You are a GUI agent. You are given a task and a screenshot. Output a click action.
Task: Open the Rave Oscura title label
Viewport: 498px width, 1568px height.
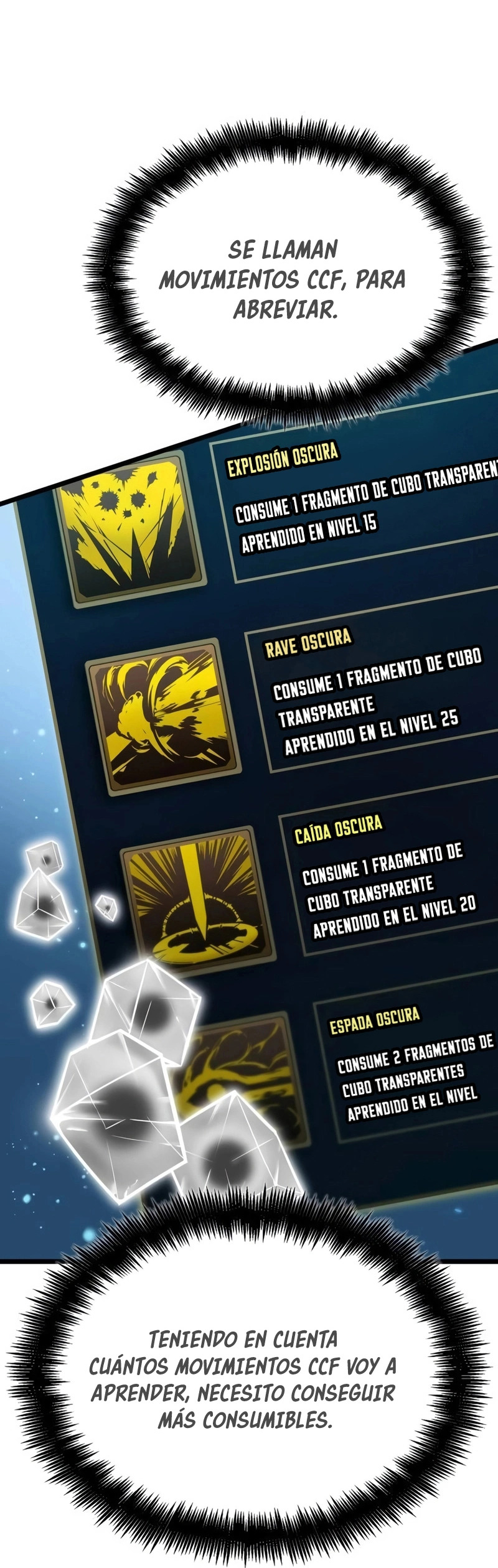(308, 643)
